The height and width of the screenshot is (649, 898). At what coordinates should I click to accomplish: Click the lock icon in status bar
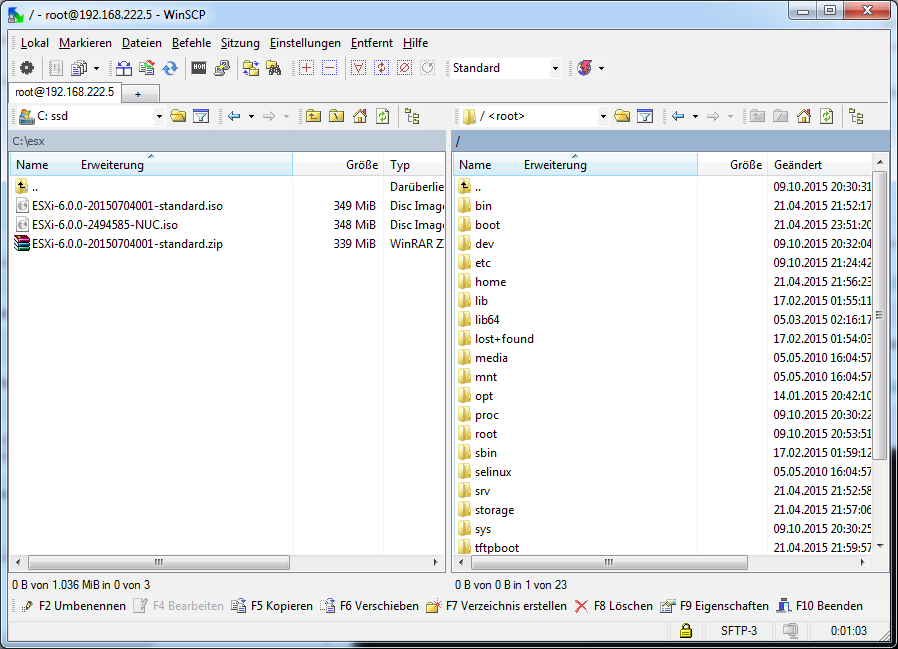(686, 631)
